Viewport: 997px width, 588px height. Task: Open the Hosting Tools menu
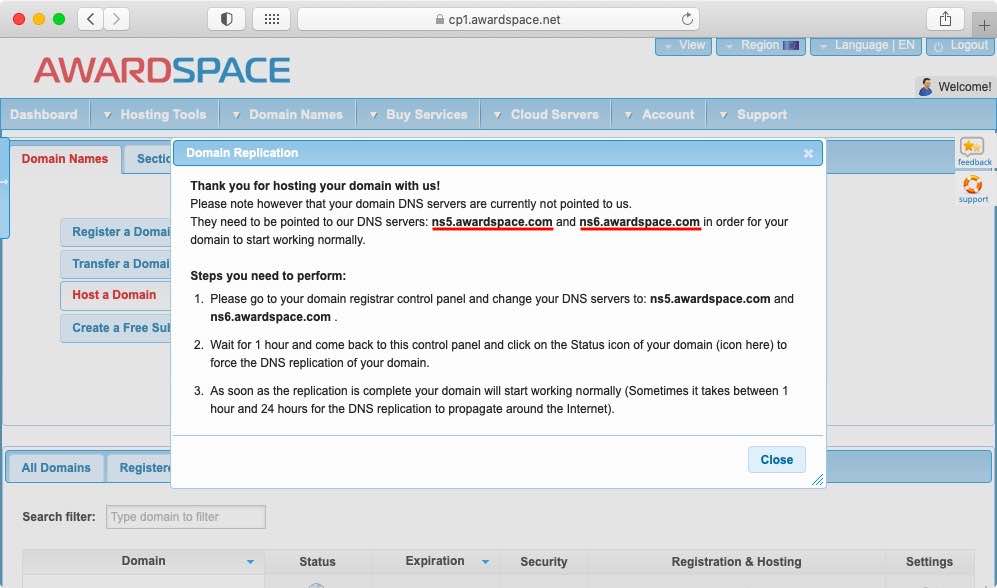click(x=162, y=114)
